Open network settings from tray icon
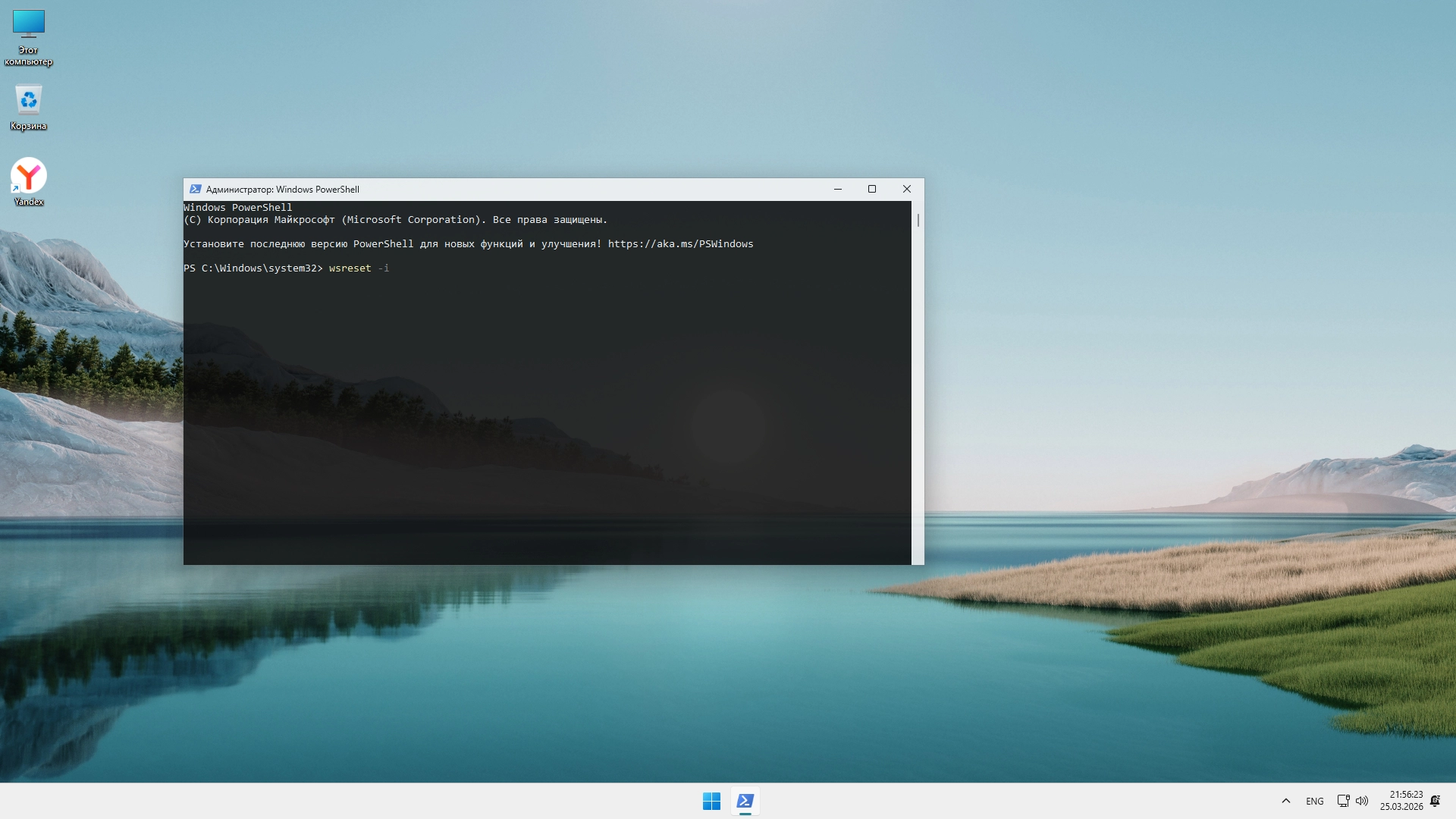 pos(1343,801)
